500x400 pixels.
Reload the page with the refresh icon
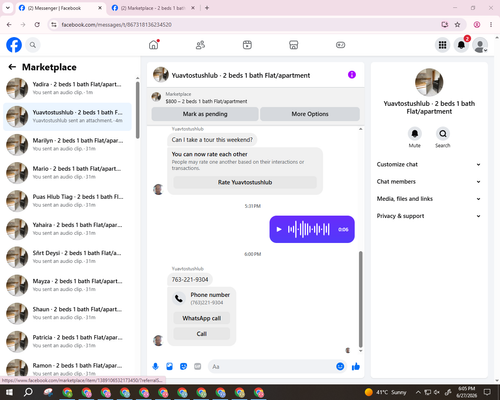tap(37, 25)
